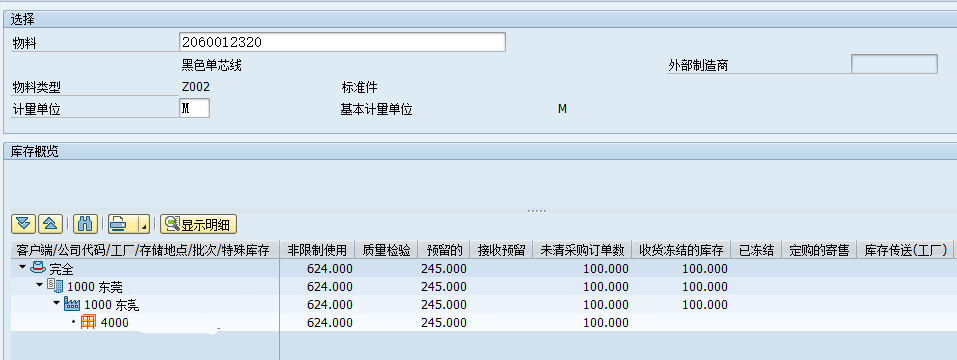
Task: Open the print options dropdown arrow
Action: 144,224
